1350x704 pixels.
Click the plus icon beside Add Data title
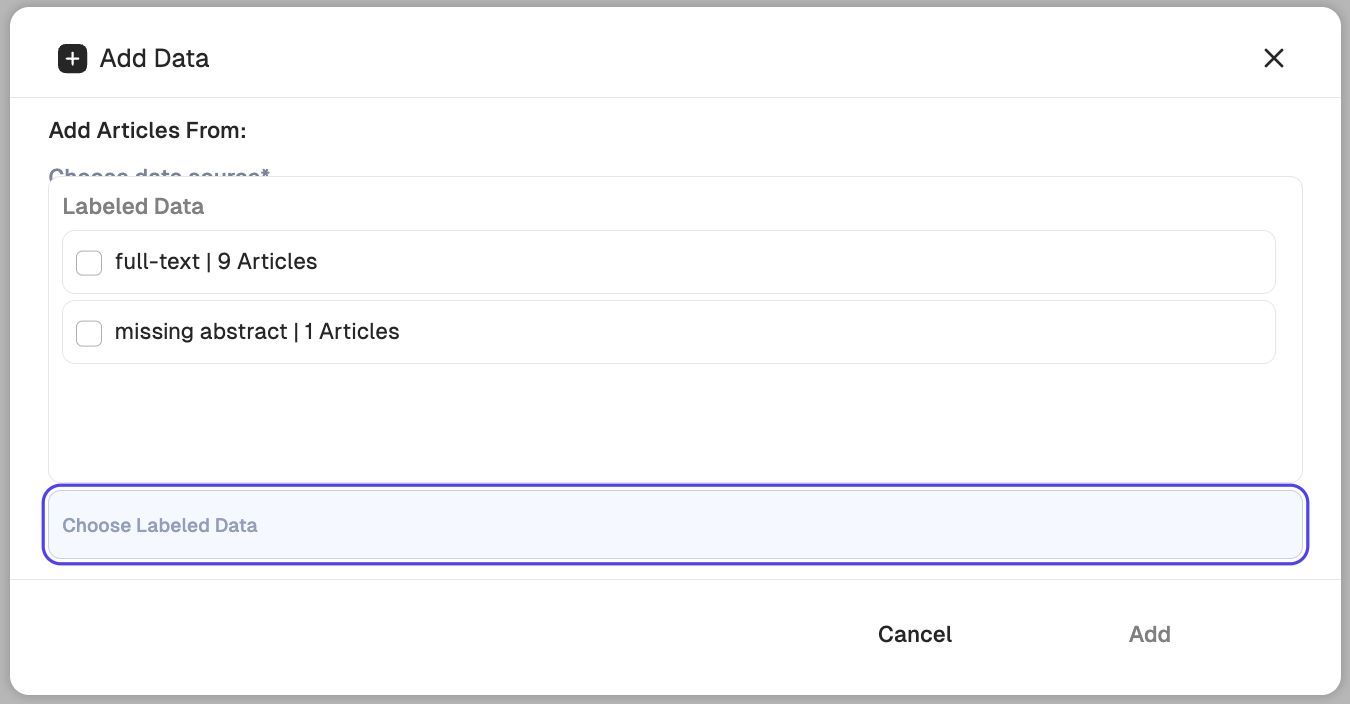point(71,58)
